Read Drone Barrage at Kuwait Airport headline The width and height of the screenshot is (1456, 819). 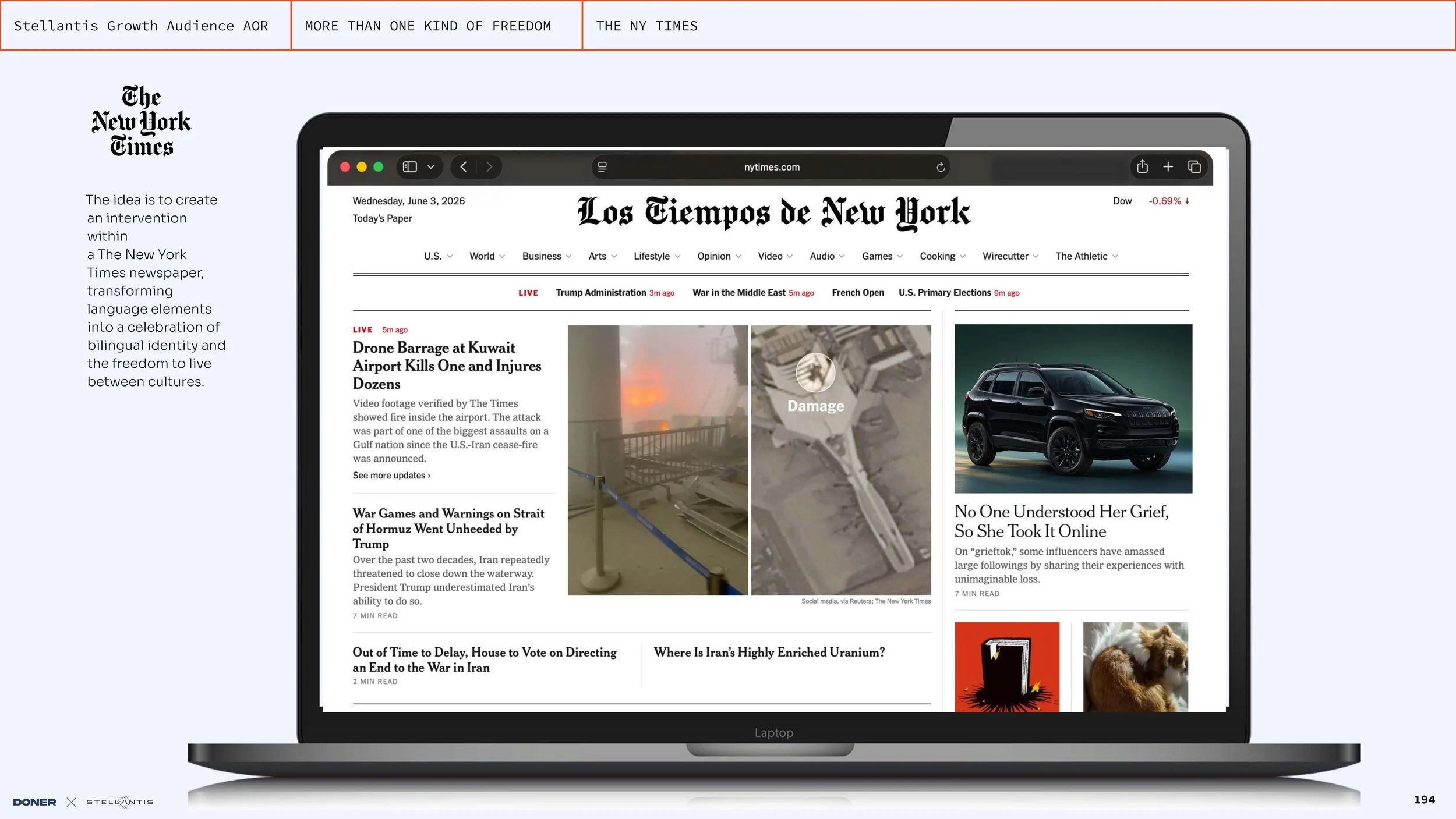[447, 366]
